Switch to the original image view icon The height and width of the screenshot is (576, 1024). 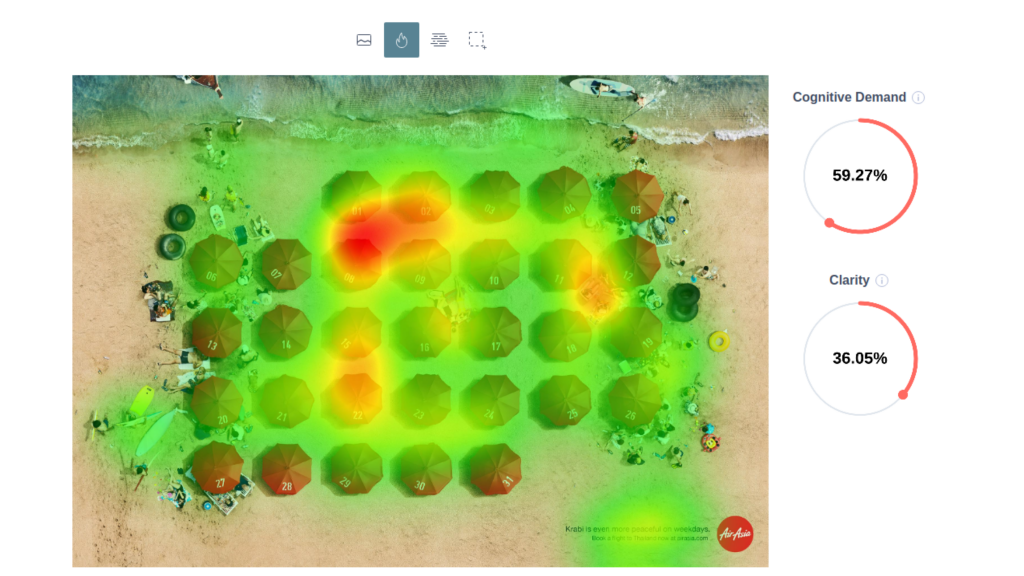click(364, 40)
